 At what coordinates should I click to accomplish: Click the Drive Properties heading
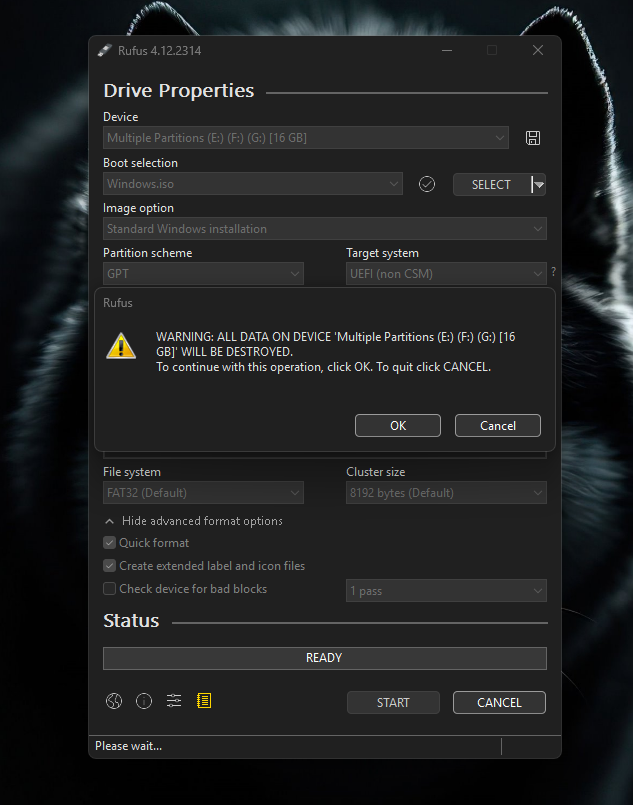click(179, 91)
